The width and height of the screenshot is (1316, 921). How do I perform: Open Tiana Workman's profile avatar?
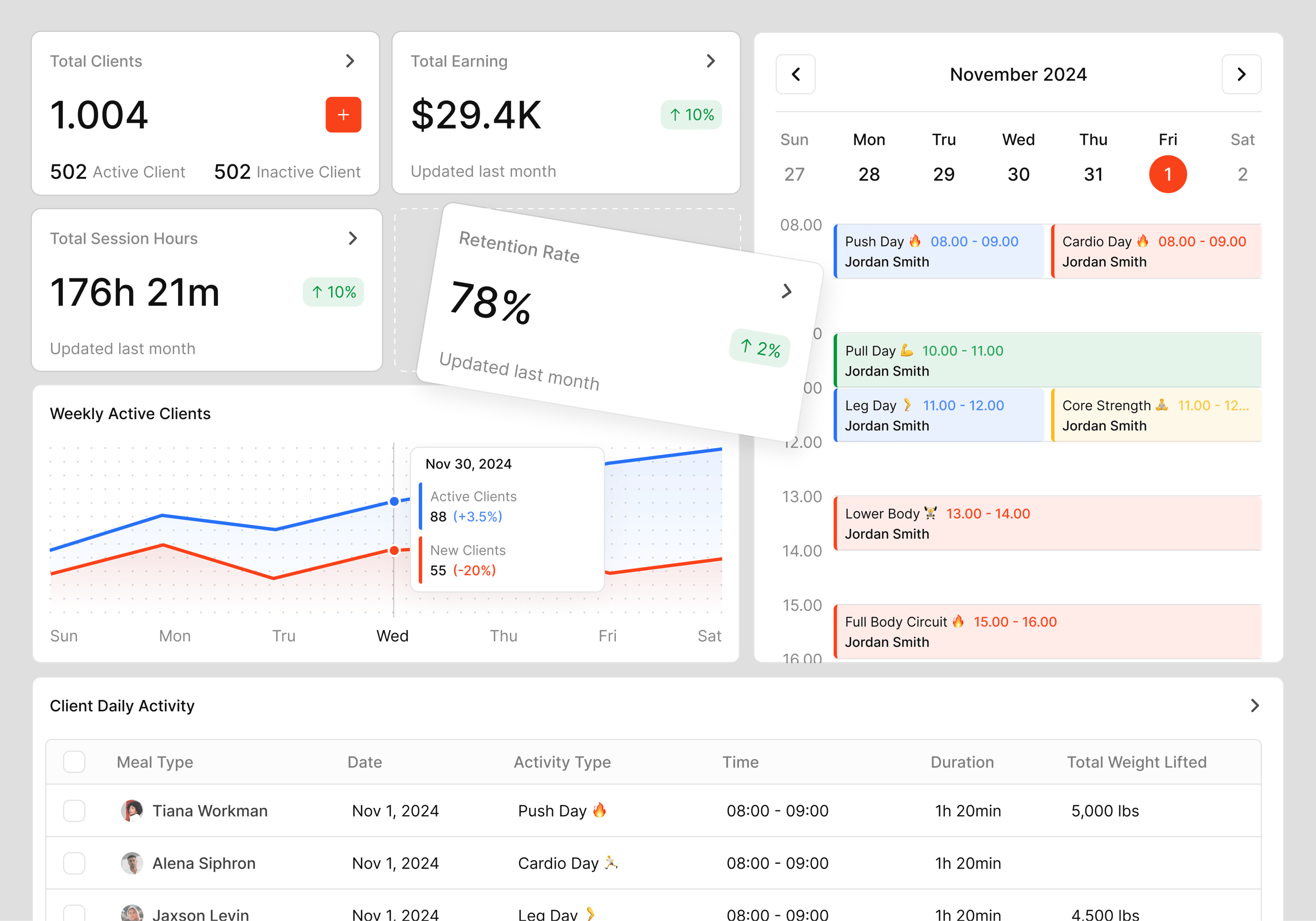pos(132,810)
